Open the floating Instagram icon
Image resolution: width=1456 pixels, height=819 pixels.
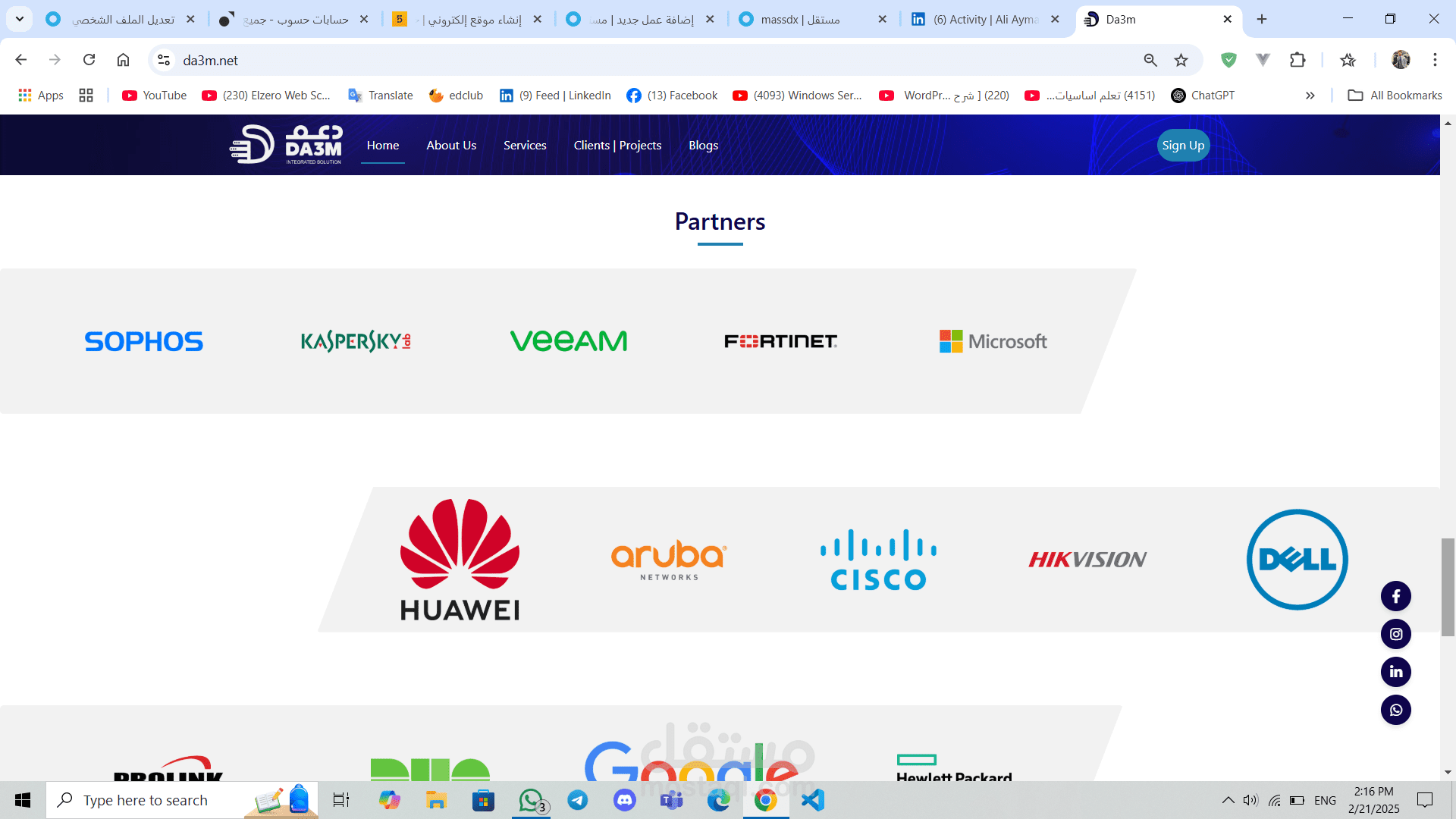1395,634
